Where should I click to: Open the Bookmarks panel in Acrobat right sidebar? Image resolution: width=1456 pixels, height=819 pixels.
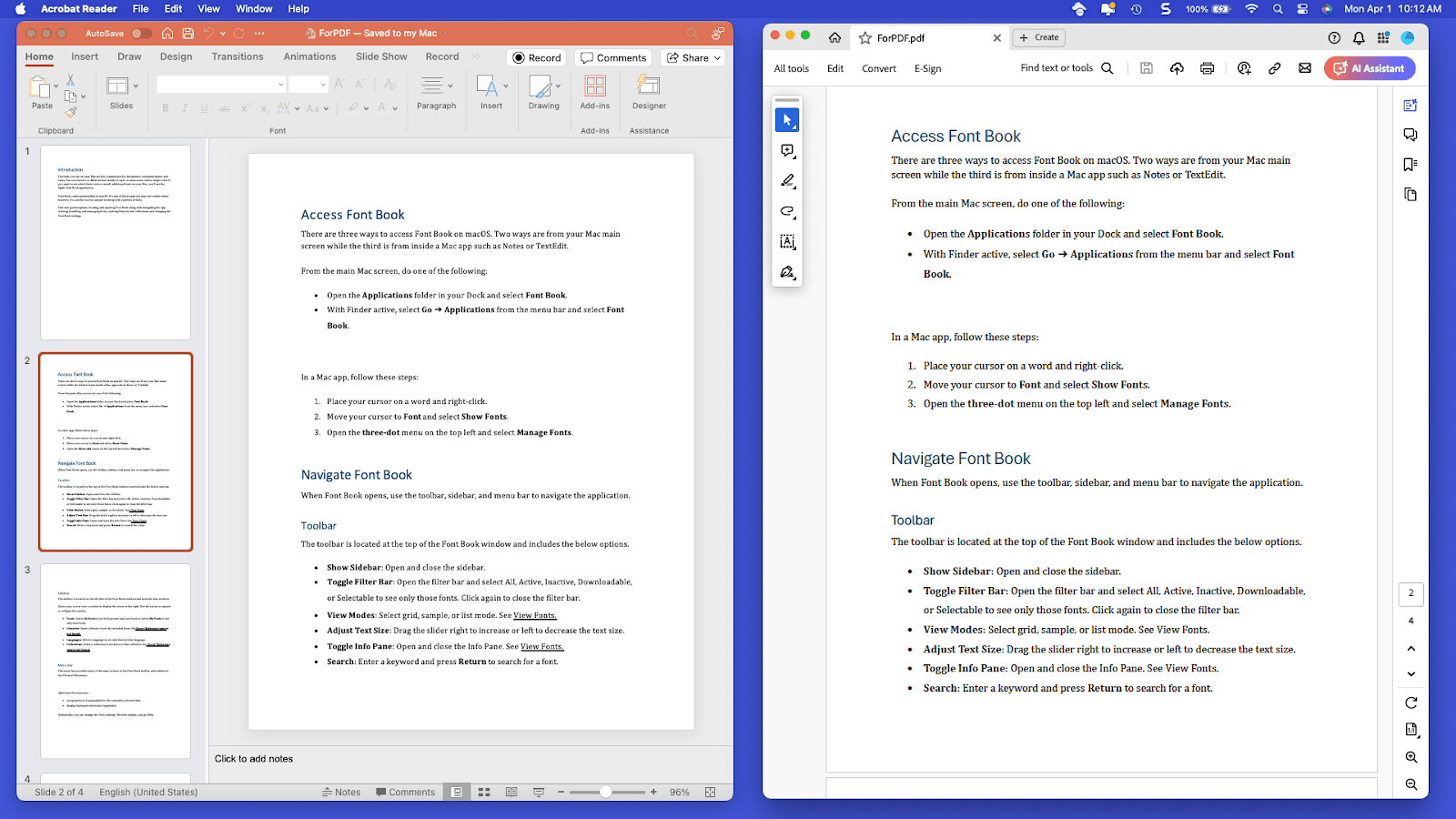click(1410, 165)
